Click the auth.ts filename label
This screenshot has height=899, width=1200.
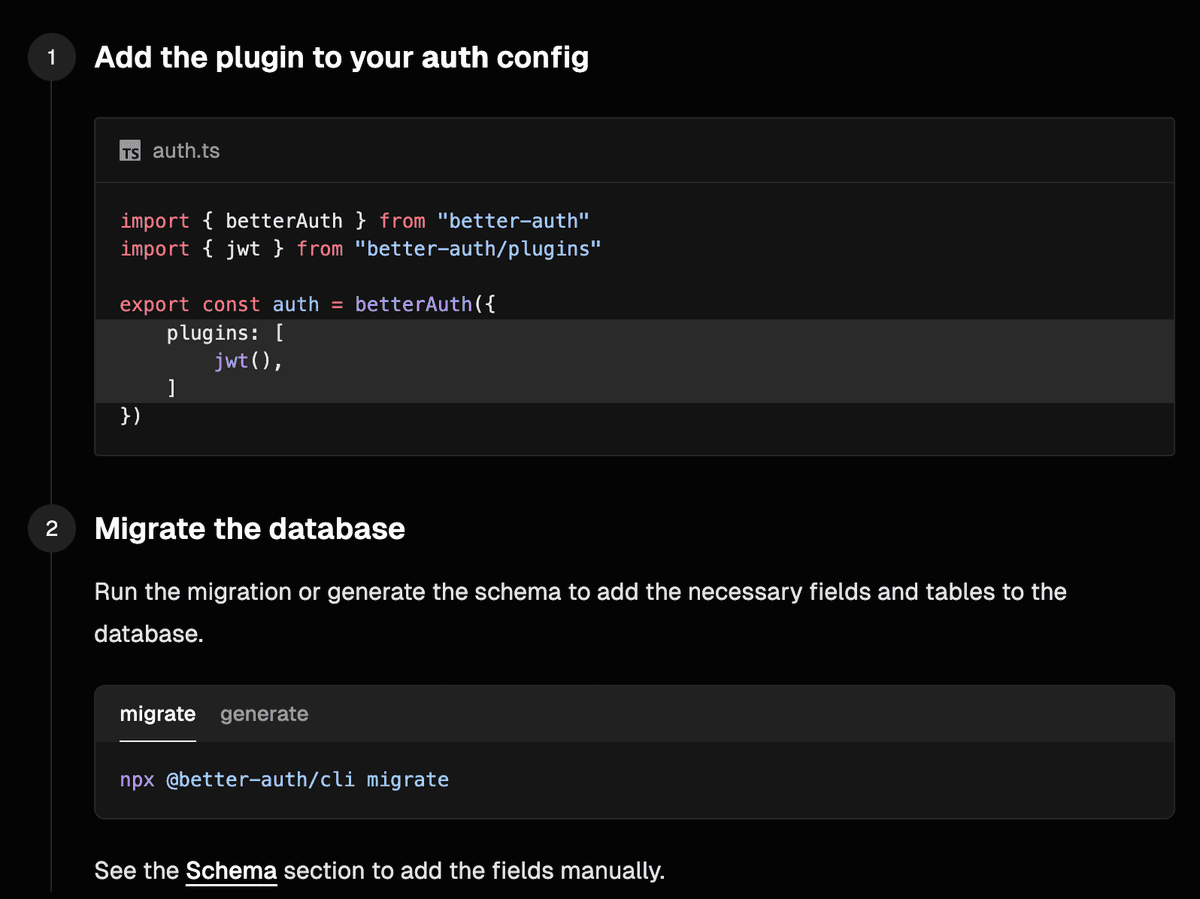coord(186,151)
